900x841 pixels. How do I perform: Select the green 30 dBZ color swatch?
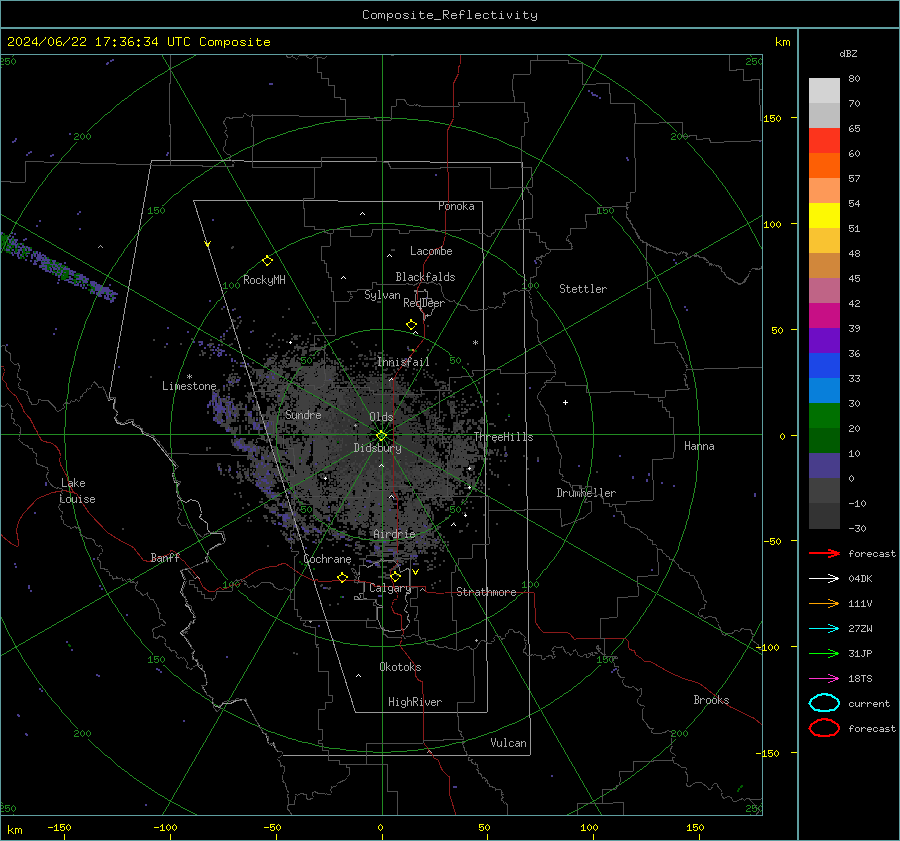pyautogui.click(x=824, y=415)
